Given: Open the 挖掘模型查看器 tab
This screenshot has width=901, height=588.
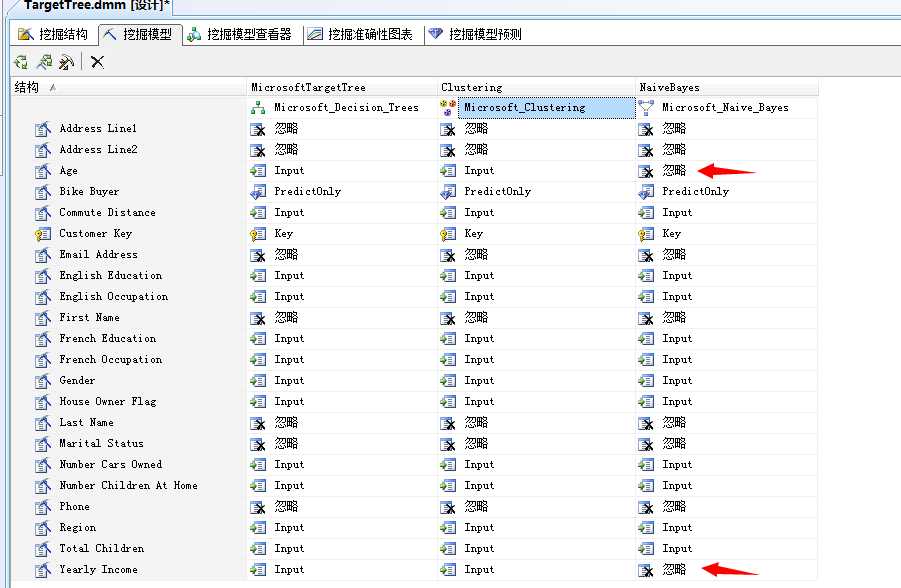Looking at the screenshot, I should pyautogui.click(x=240, y=34).
